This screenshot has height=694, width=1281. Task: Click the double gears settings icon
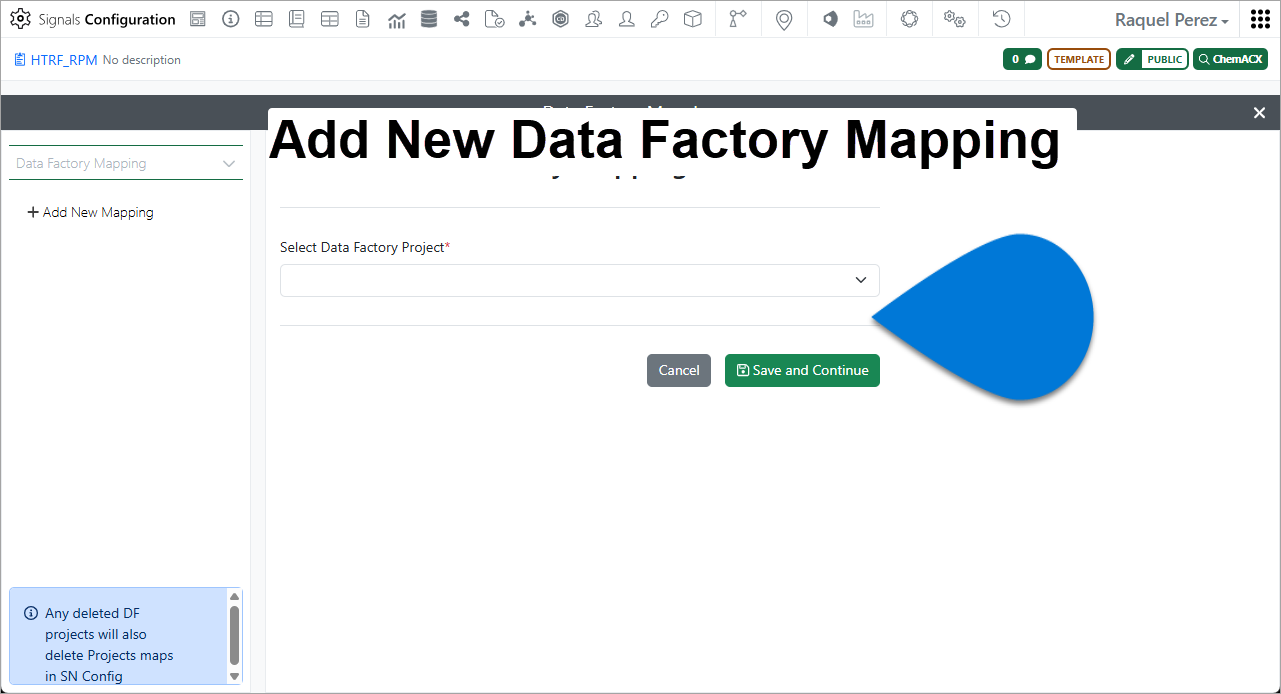(x=954, y=19)
